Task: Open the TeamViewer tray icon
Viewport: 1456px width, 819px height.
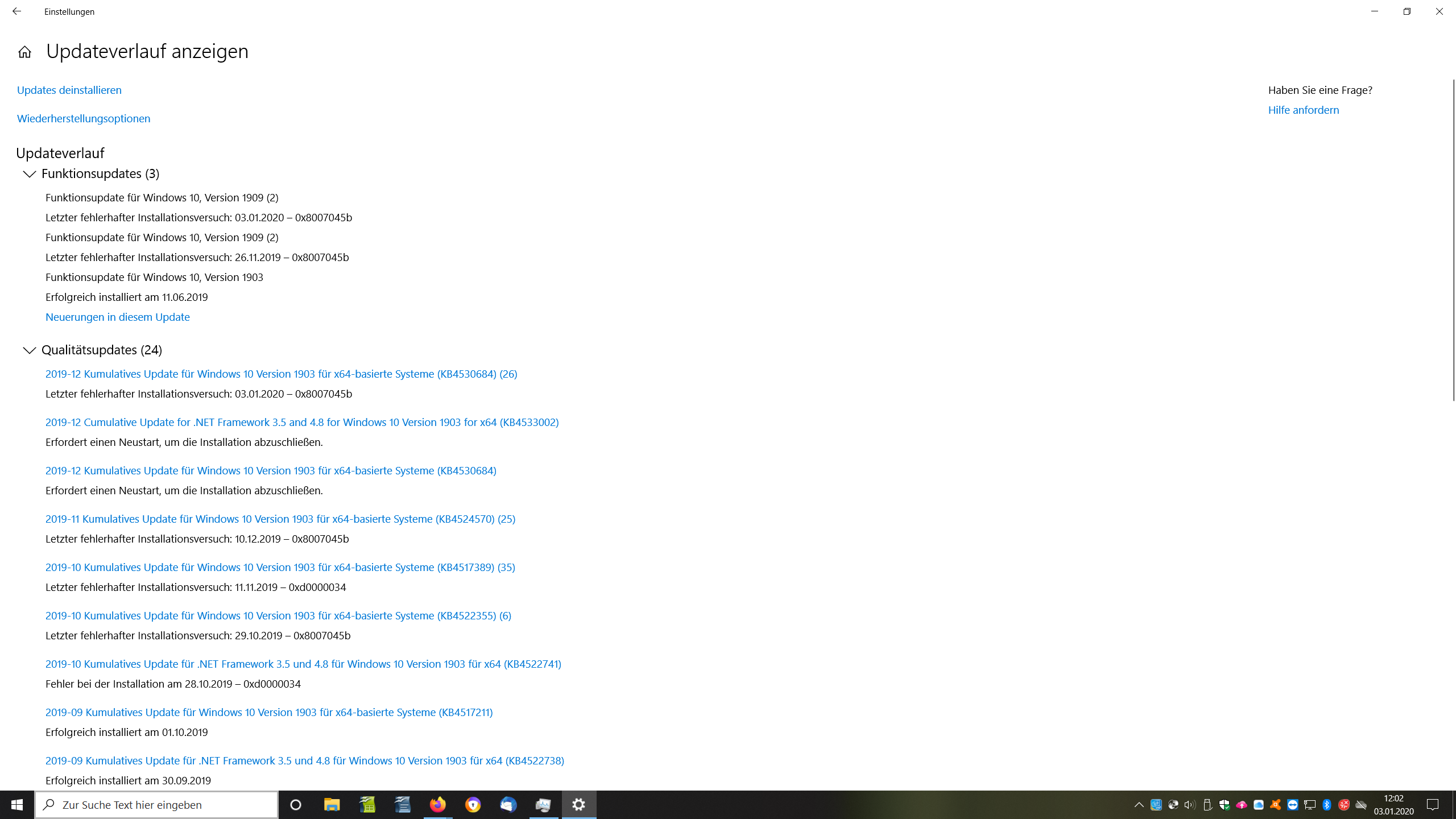Action: [x=1292, y=804]
